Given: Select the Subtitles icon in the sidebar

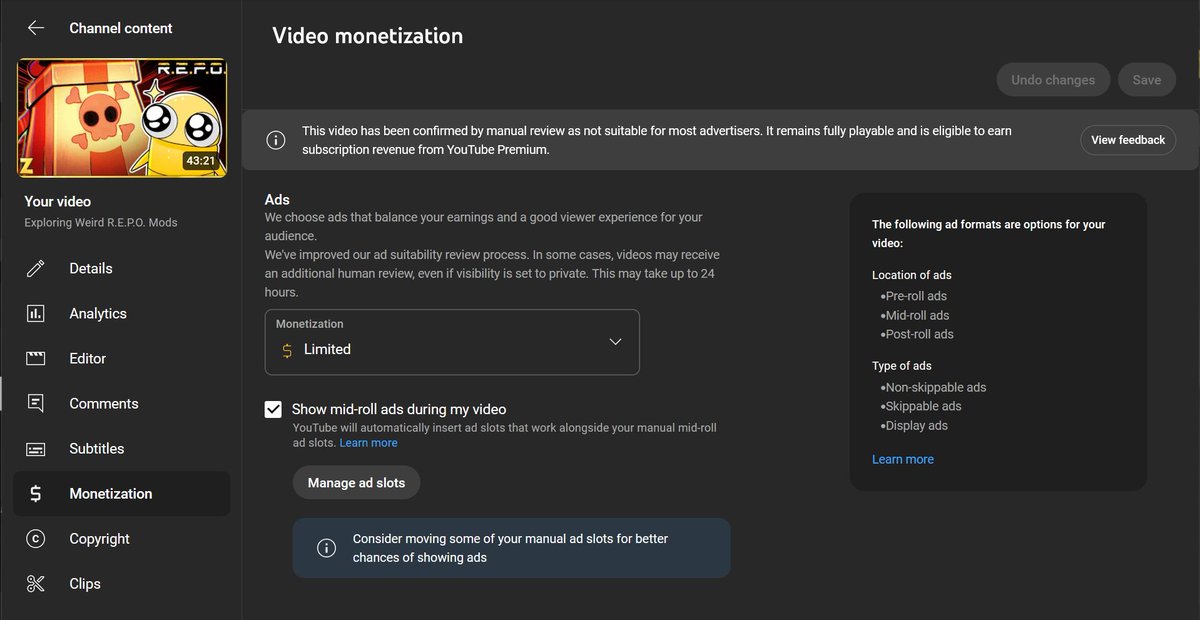Looking at the screenshot, I should click(37, 448).
